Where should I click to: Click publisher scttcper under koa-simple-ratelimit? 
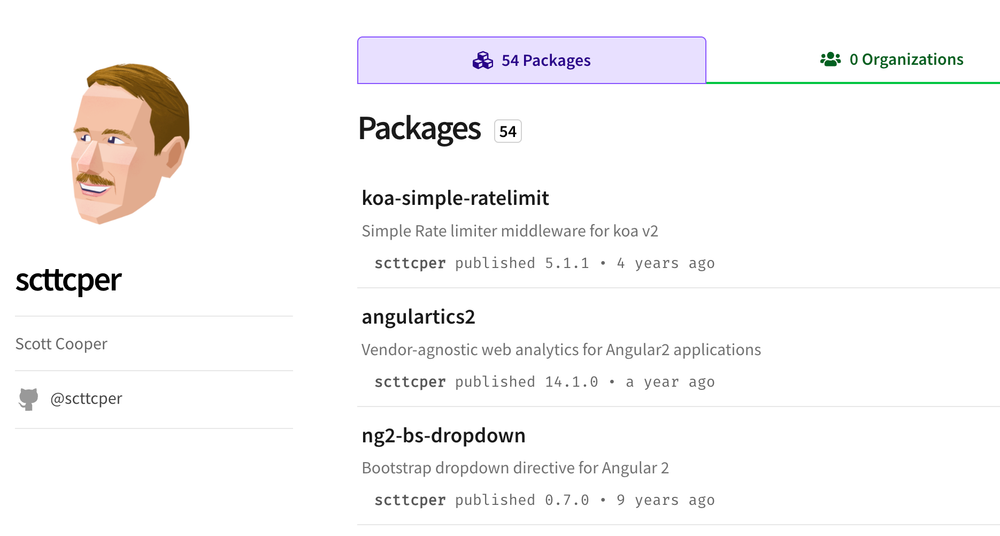(x=410, y=263)
